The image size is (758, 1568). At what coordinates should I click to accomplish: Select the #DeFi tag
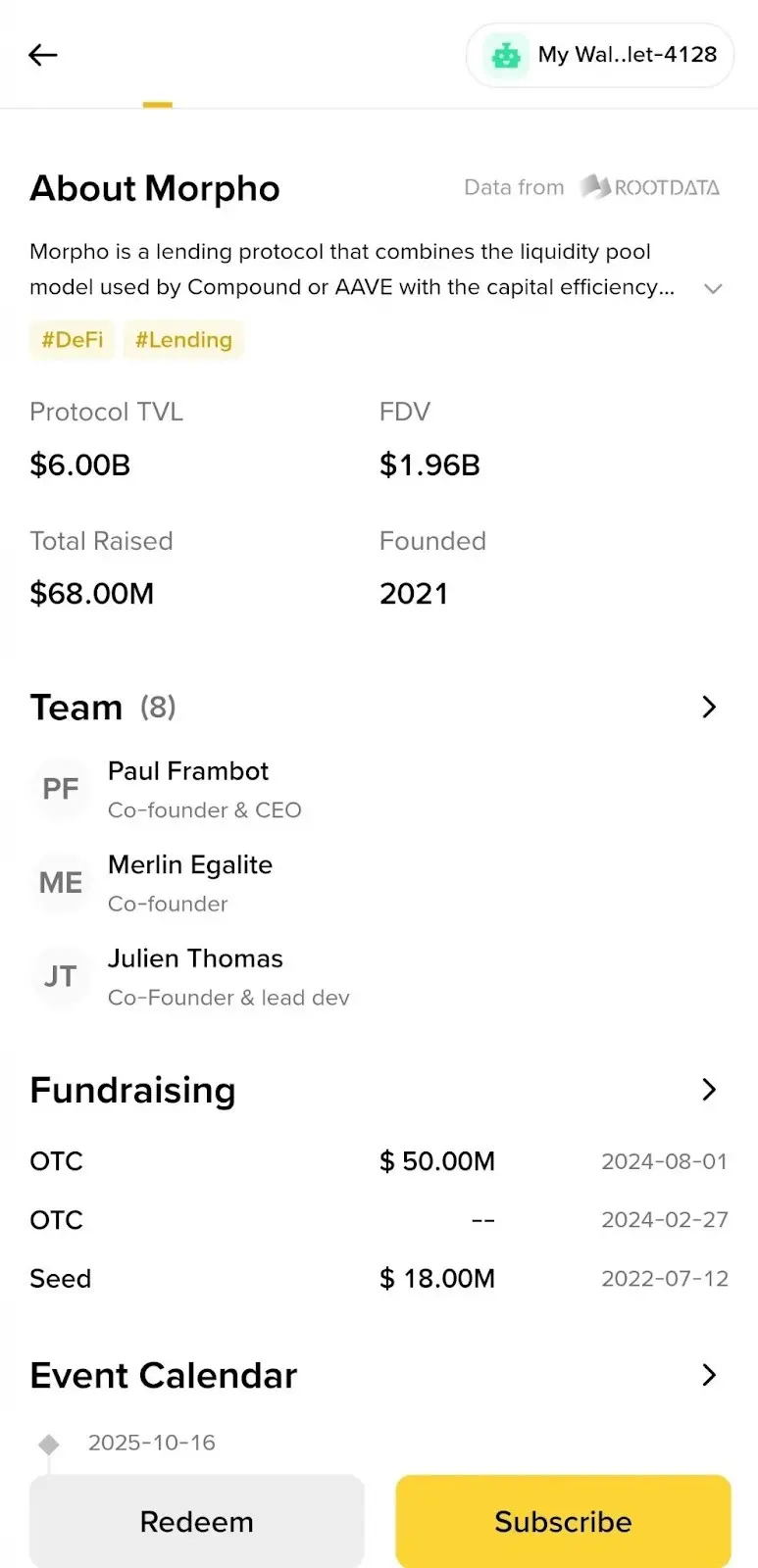73,340
